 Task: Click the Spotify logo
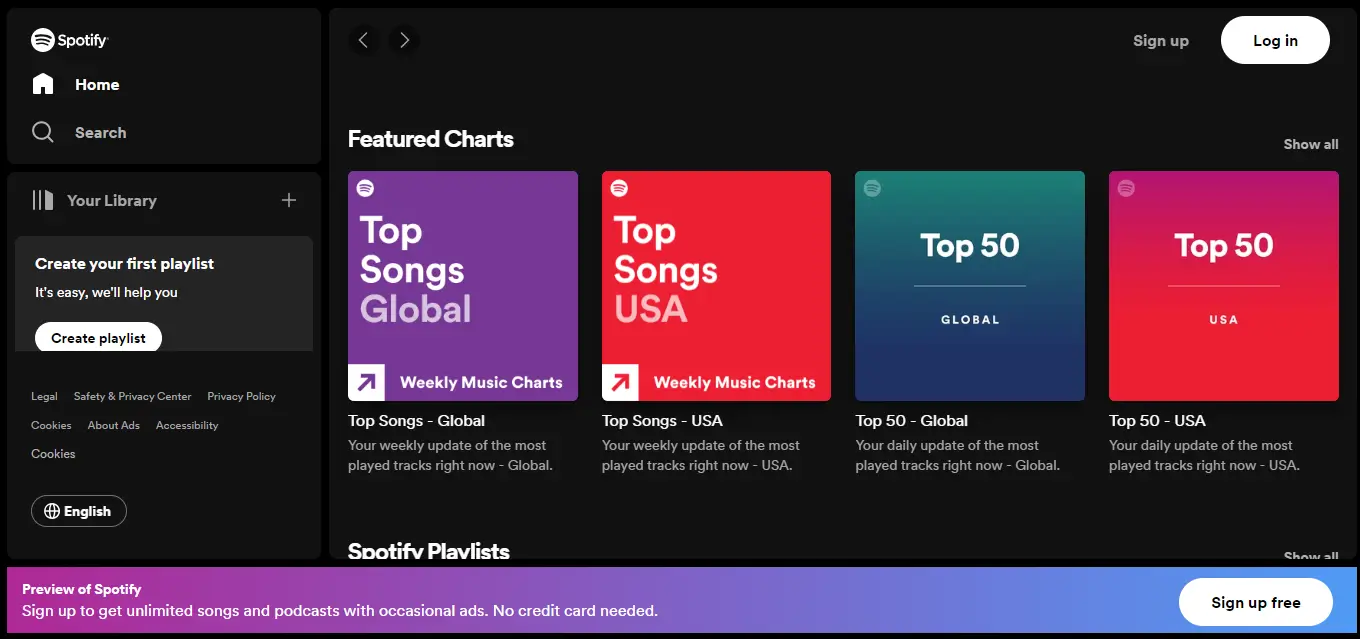pos(69,40)
